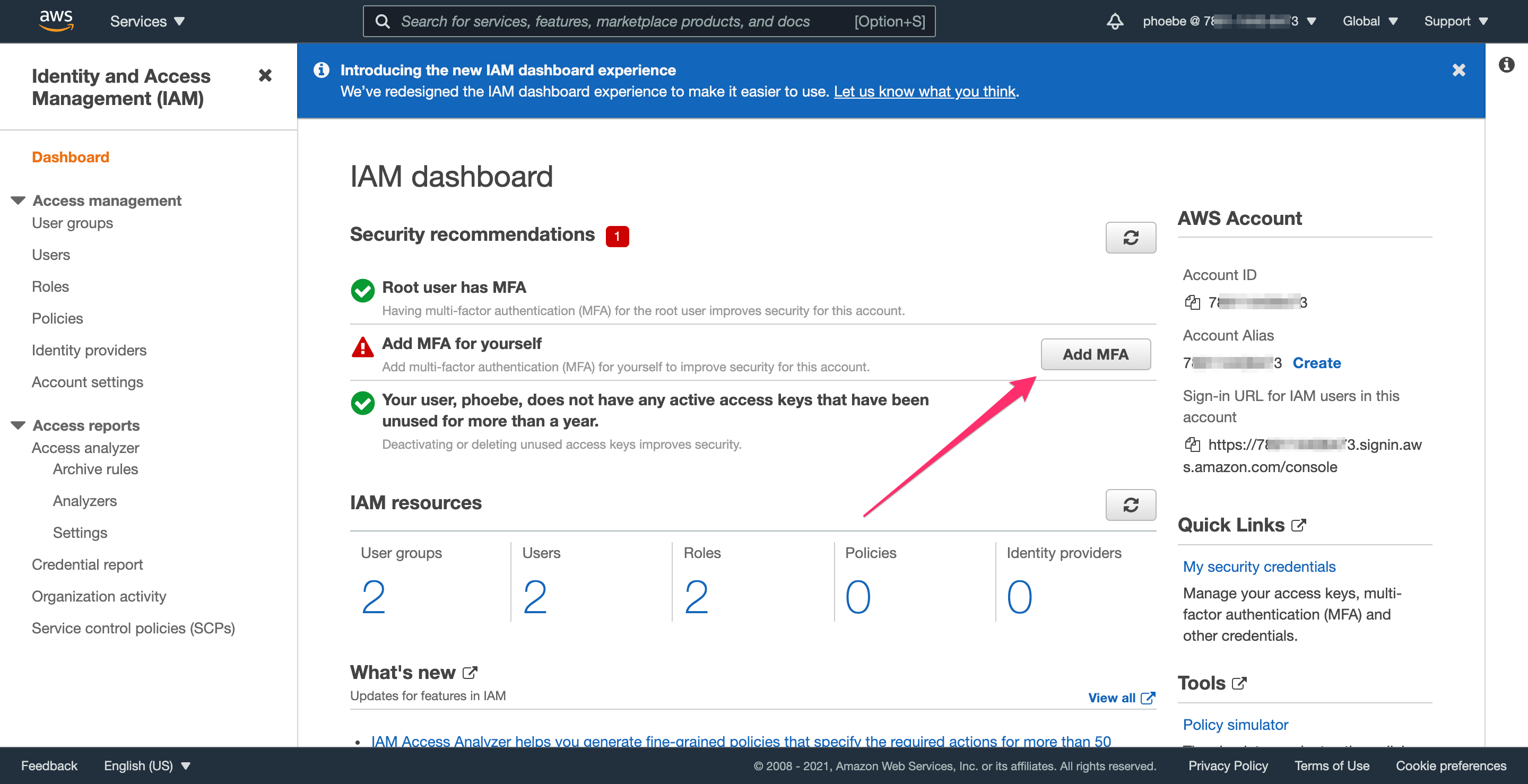Open What's new external link icon
1528x784 pixels.
[x=470, y=673]
